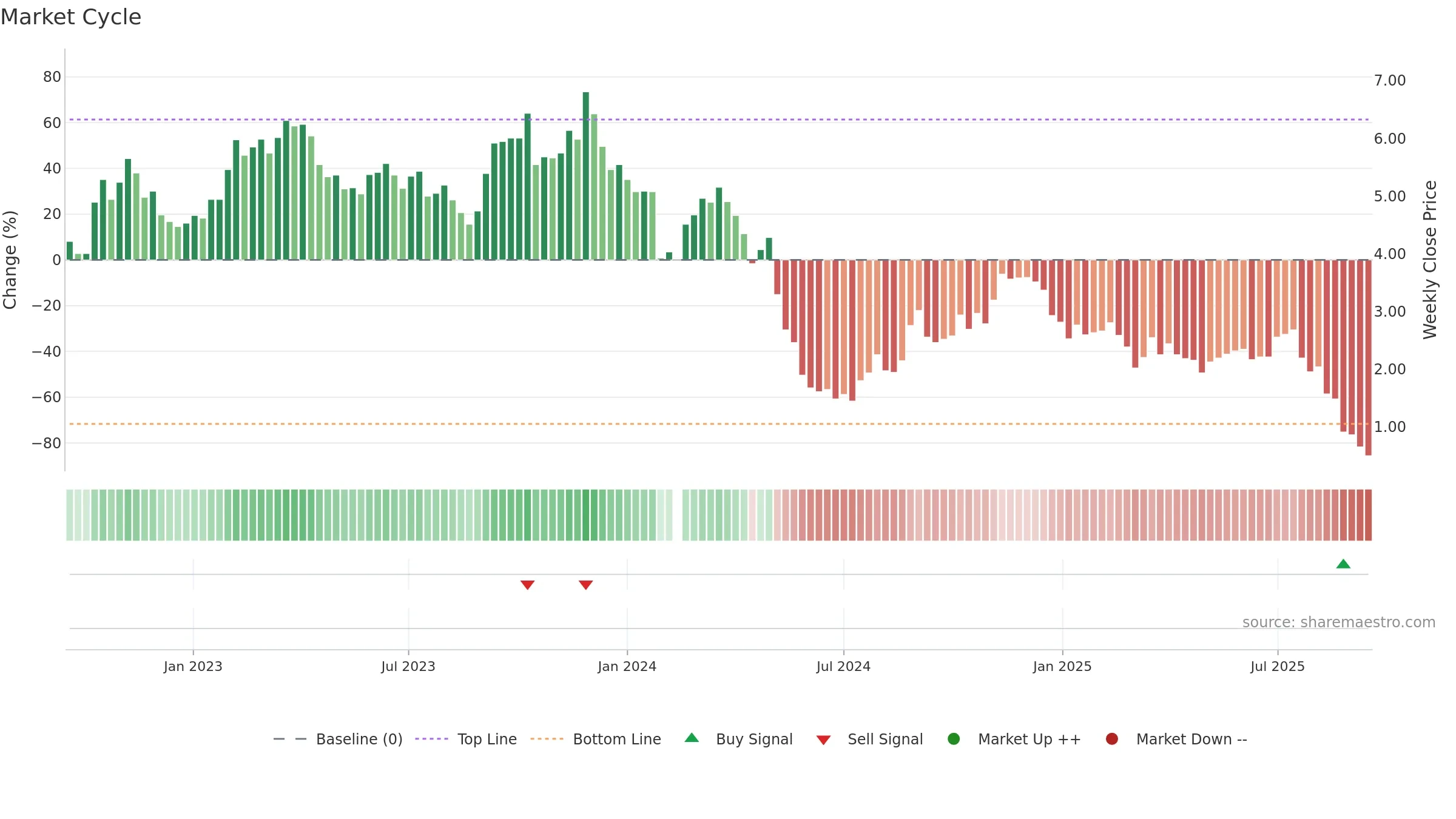Click the 7.00 tick on price axis
The width and height of the screenshot is (1456, 819).
[1390, 81]
